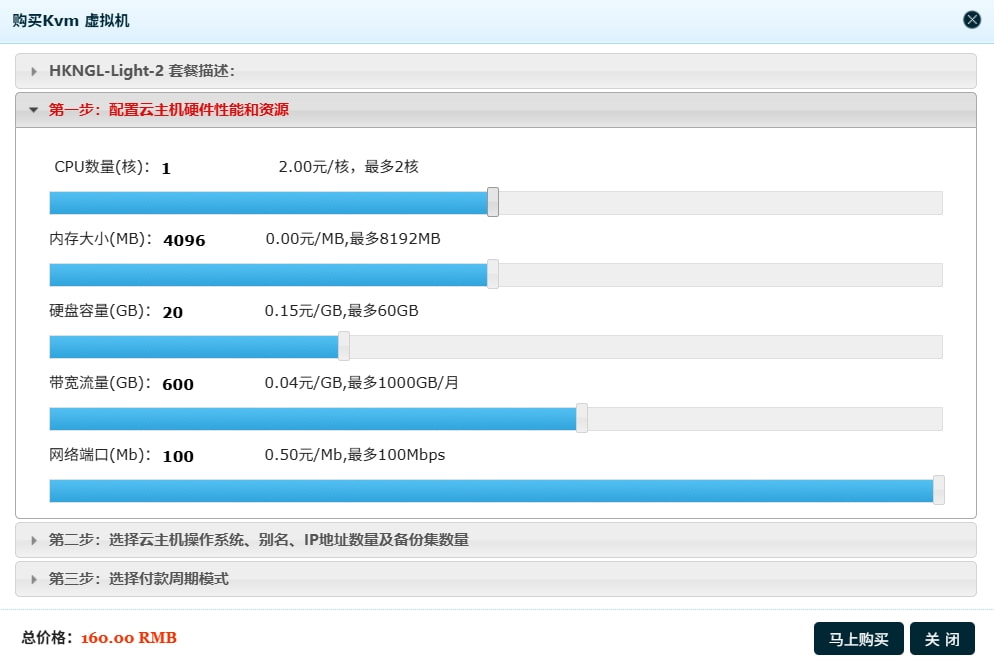994x666 pixels.
Task: Open 第三步：选择付款周期模式 header
Action: coord(496,579)
